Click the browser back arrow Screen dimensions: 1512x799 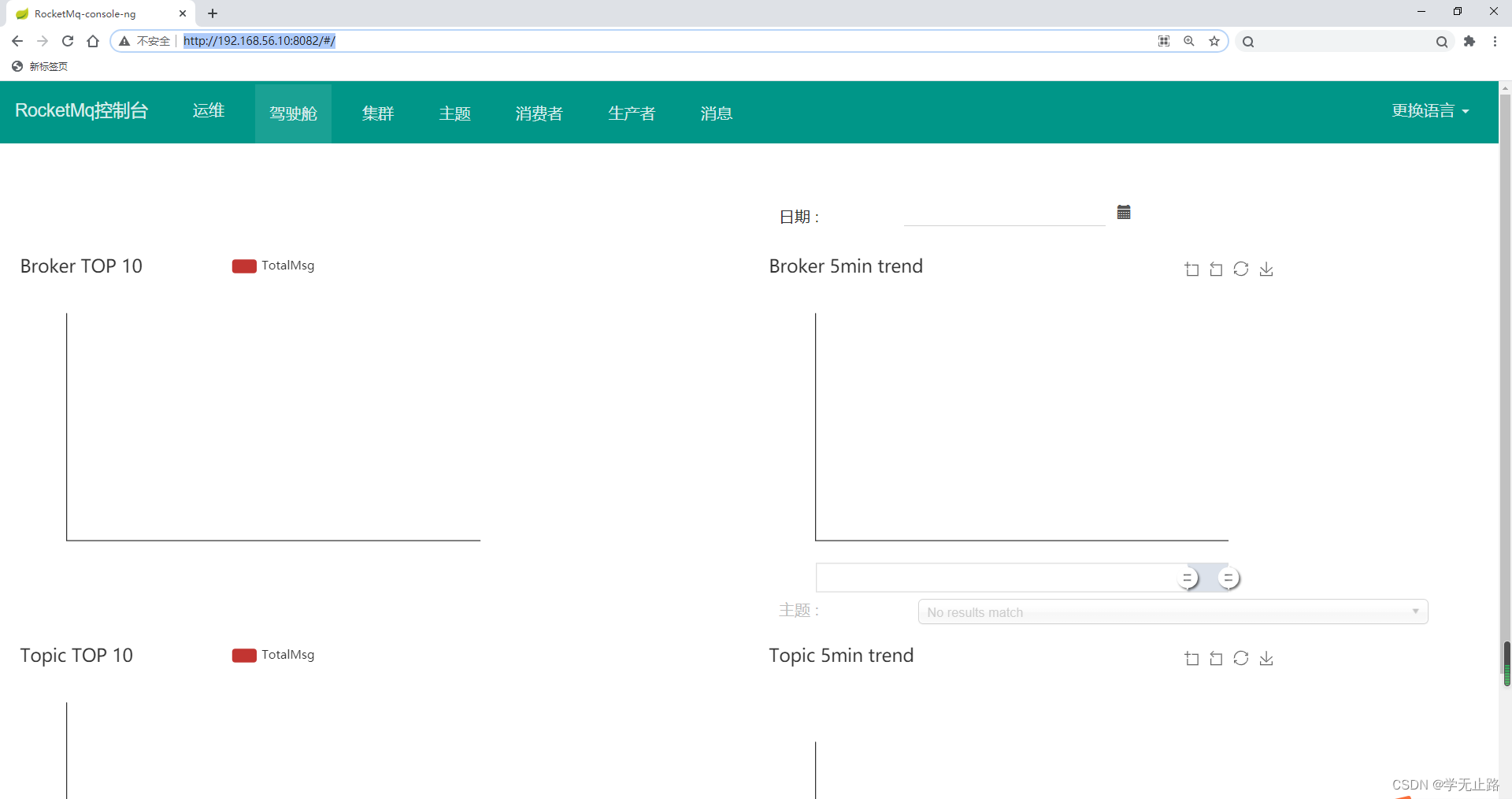[17, 41]
